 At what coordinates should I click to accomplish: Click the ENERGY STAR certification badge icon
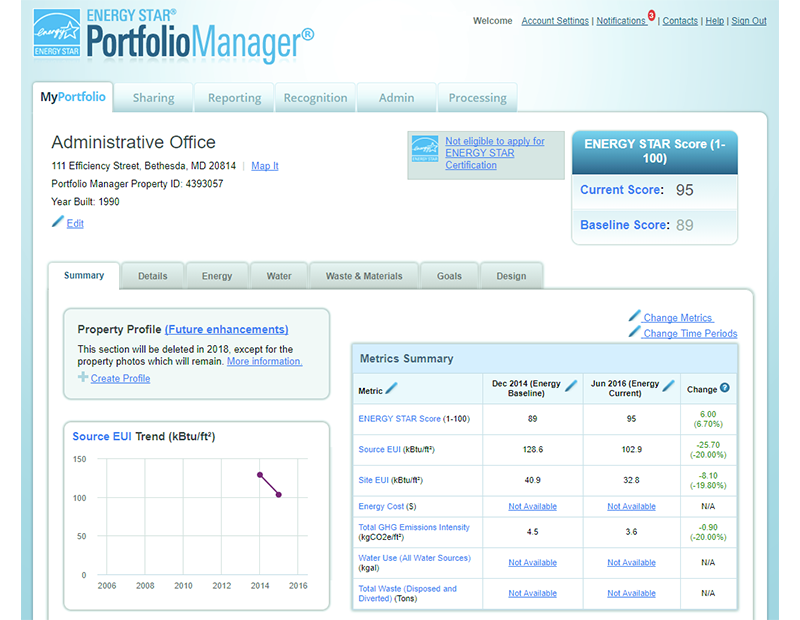[424, 149]
